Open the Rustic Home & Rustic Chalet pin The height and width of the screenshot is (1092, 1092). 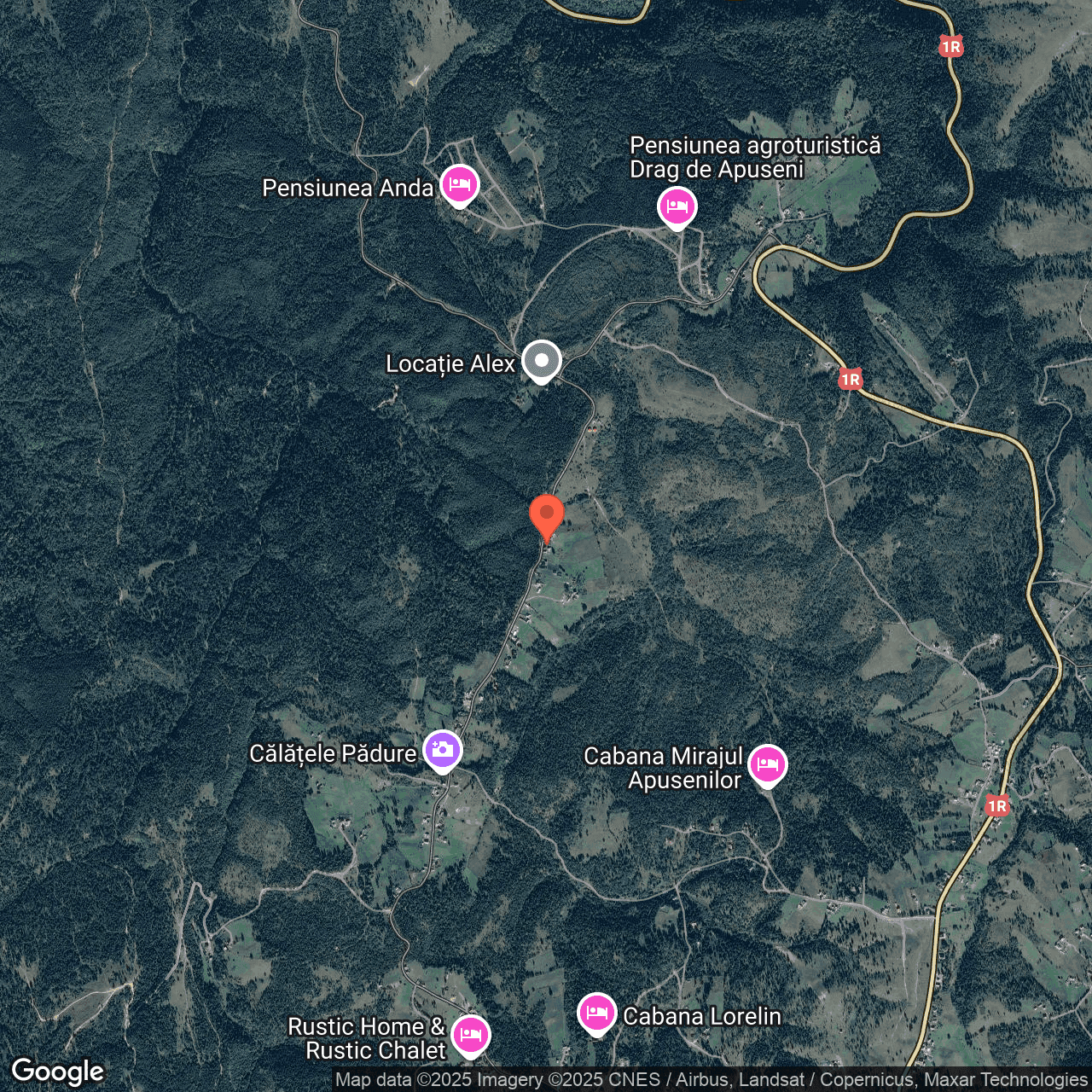coord(471,1037)
